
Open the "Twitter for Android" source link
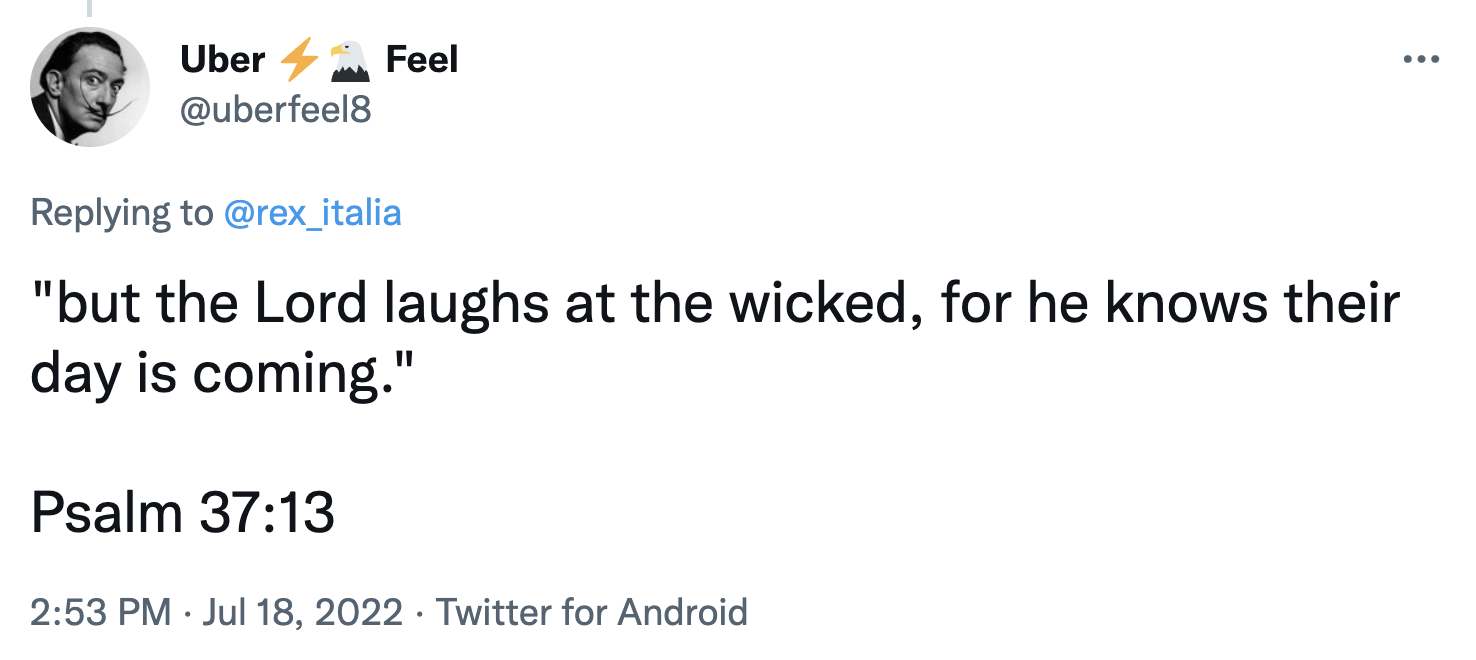tap(592, 611)
